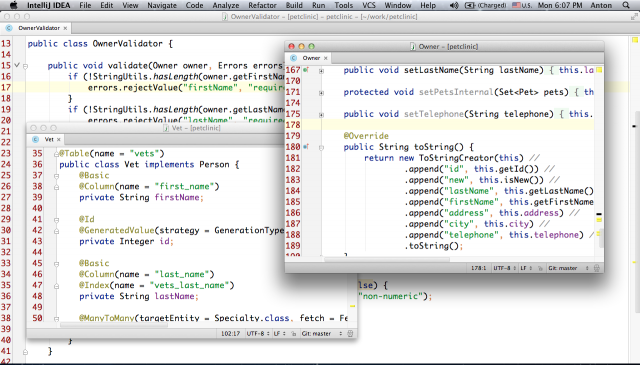
Task: Open the Refactor menu
Action: [x=262, y=5]
